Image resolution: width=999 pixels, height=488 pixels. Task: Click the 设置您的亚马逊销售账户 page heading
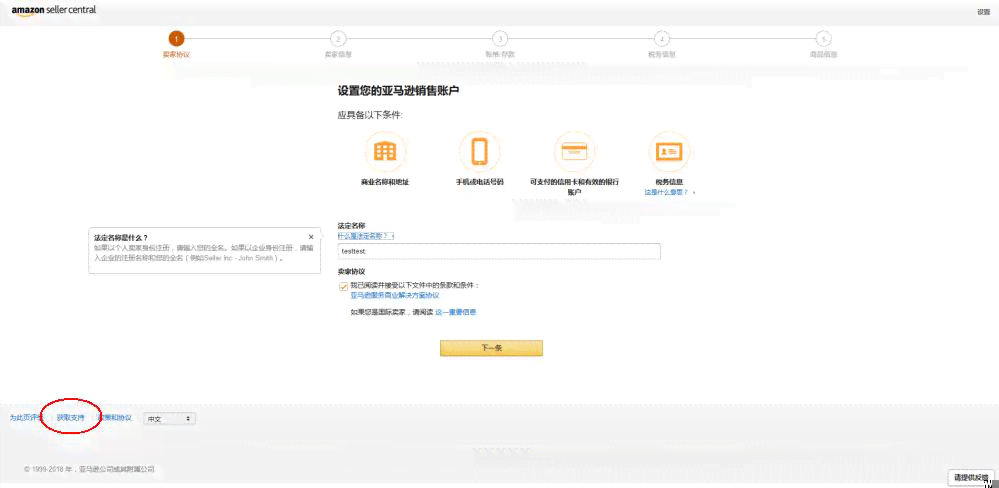pyautogui.click(x=398, y=91)
